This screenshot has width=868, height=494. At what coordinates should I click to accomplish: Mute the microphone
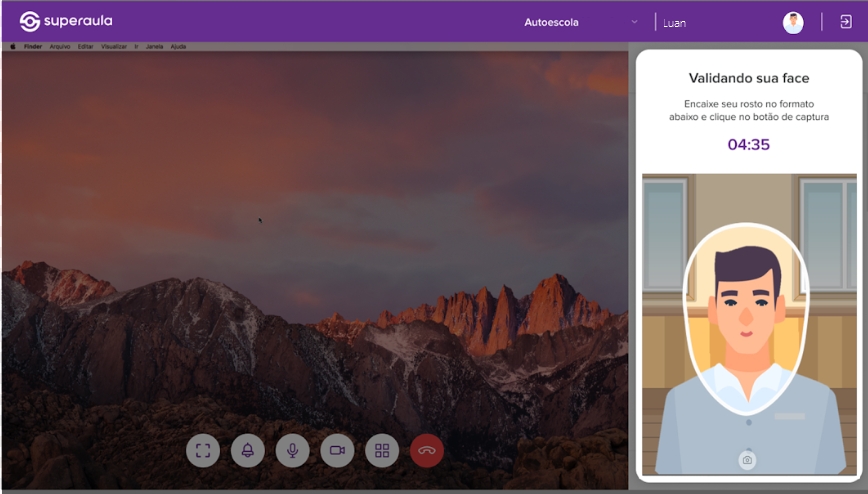(x=292, y=450)
